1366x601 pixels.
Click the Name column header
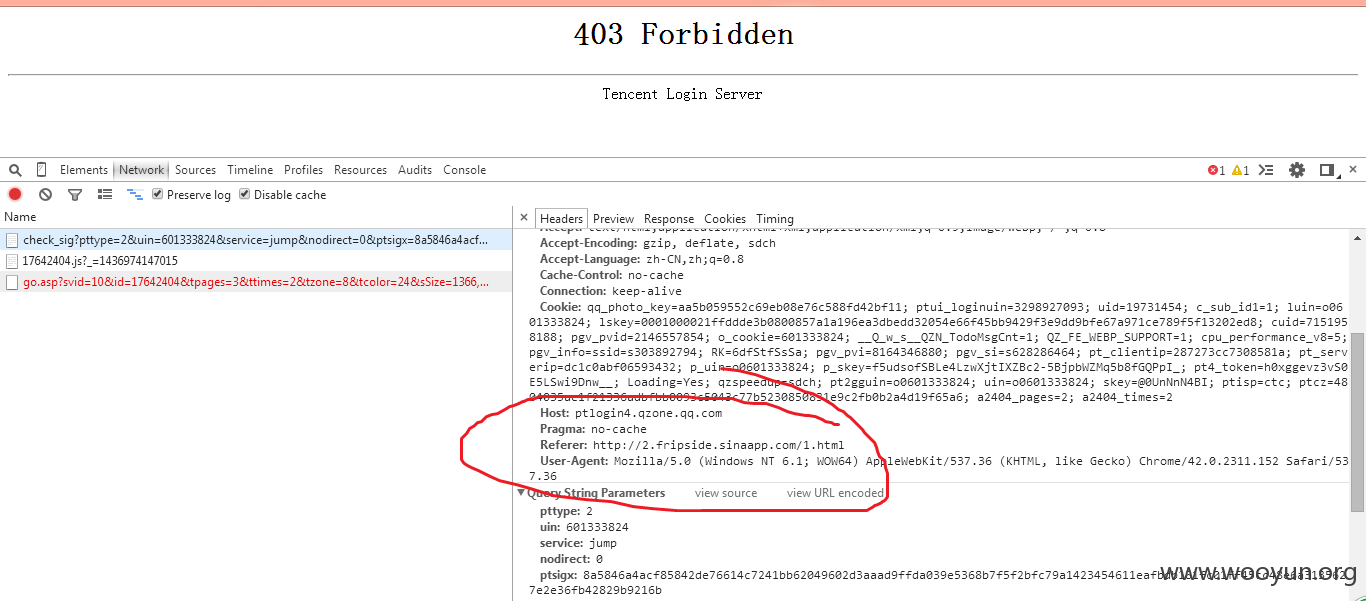point(256,217)
